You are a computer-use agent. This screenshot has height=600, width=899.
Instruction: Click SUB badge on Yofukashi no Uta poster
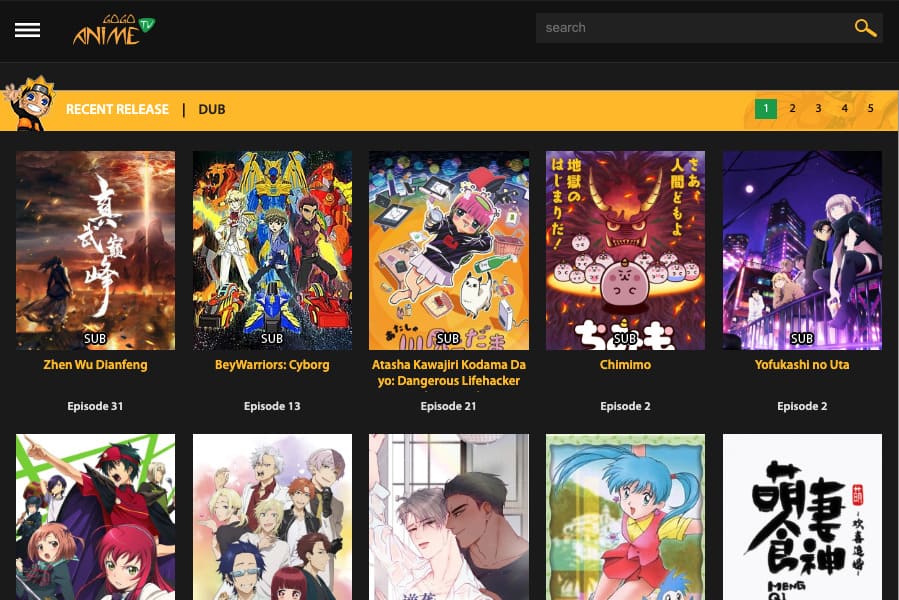click(802, 338)
